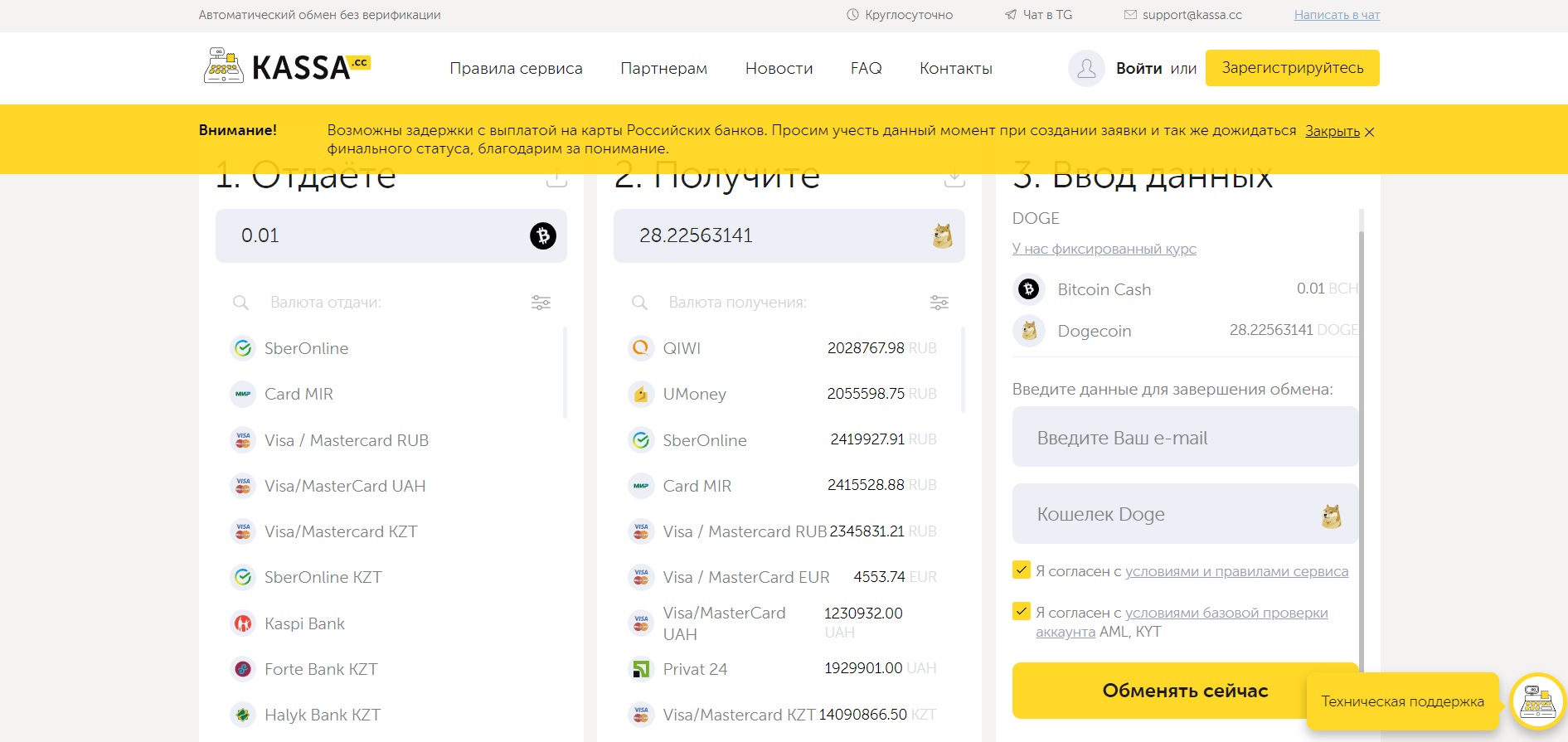Viewport: 1568px width, 742px height.
Task: Click the SberOnline icon in the give list
Action: pos(243,348)
